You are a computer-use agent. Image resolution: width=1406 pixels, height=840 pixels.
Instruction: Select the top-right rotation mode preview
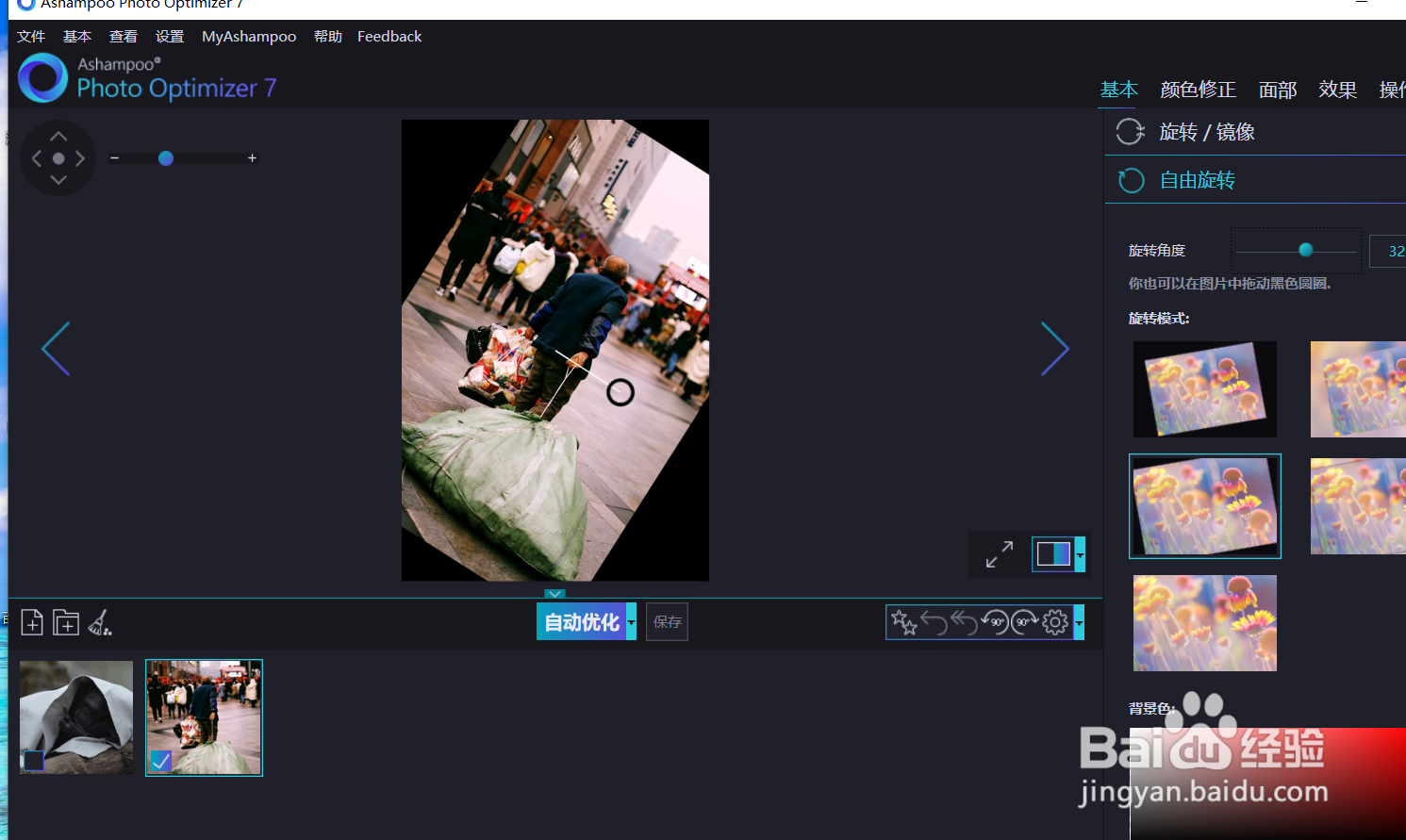coord(1358,389)
